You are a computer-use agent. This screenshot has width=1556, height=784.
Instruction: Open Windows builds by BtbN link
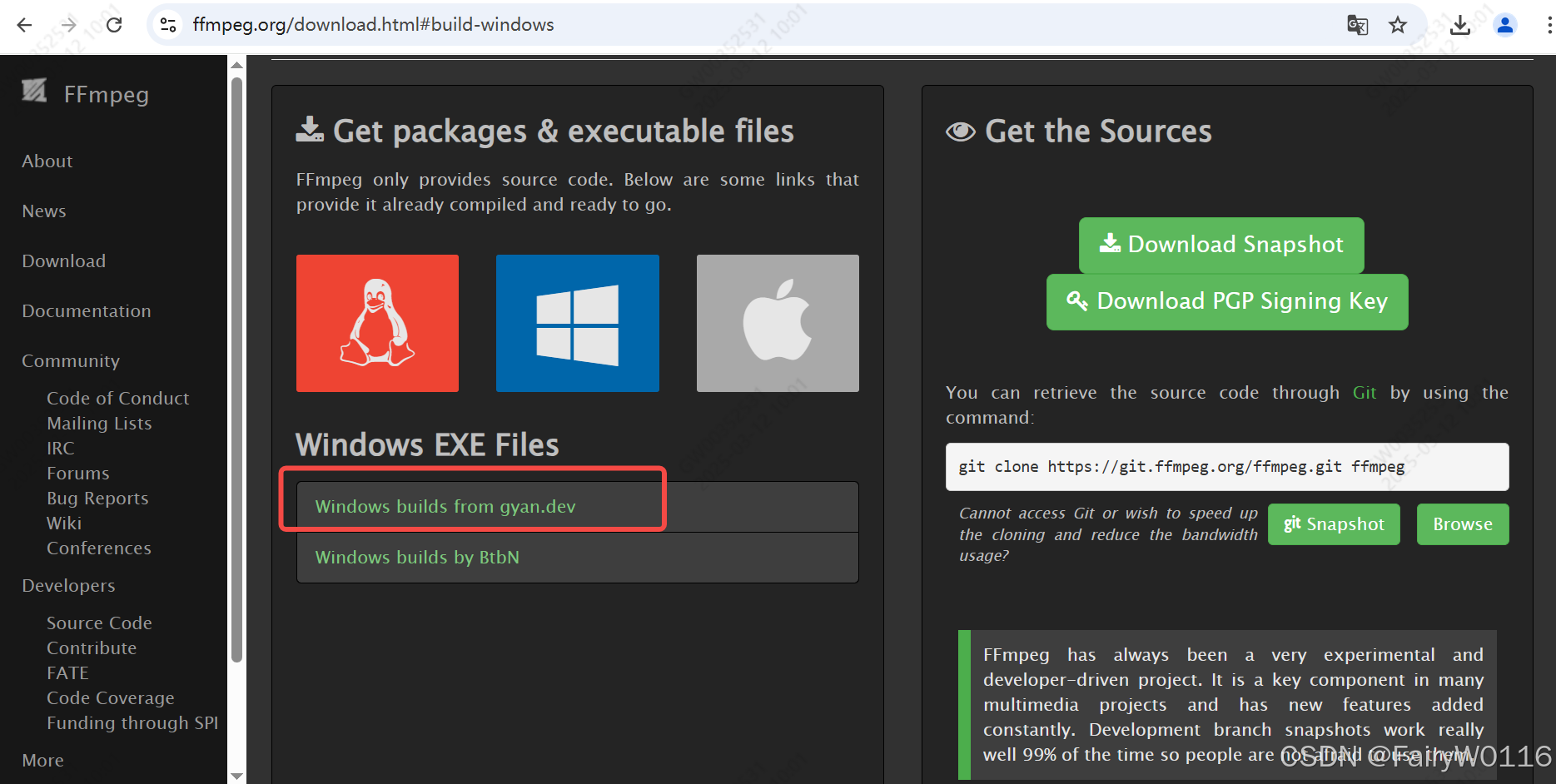(417, 558)
